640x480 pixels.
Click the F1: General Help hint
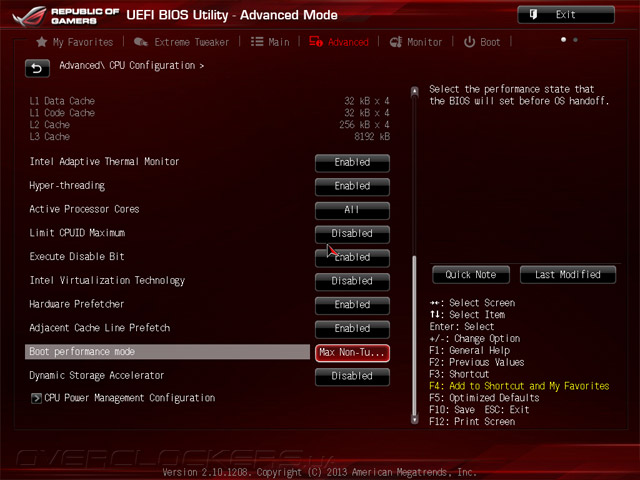point(469,351)
